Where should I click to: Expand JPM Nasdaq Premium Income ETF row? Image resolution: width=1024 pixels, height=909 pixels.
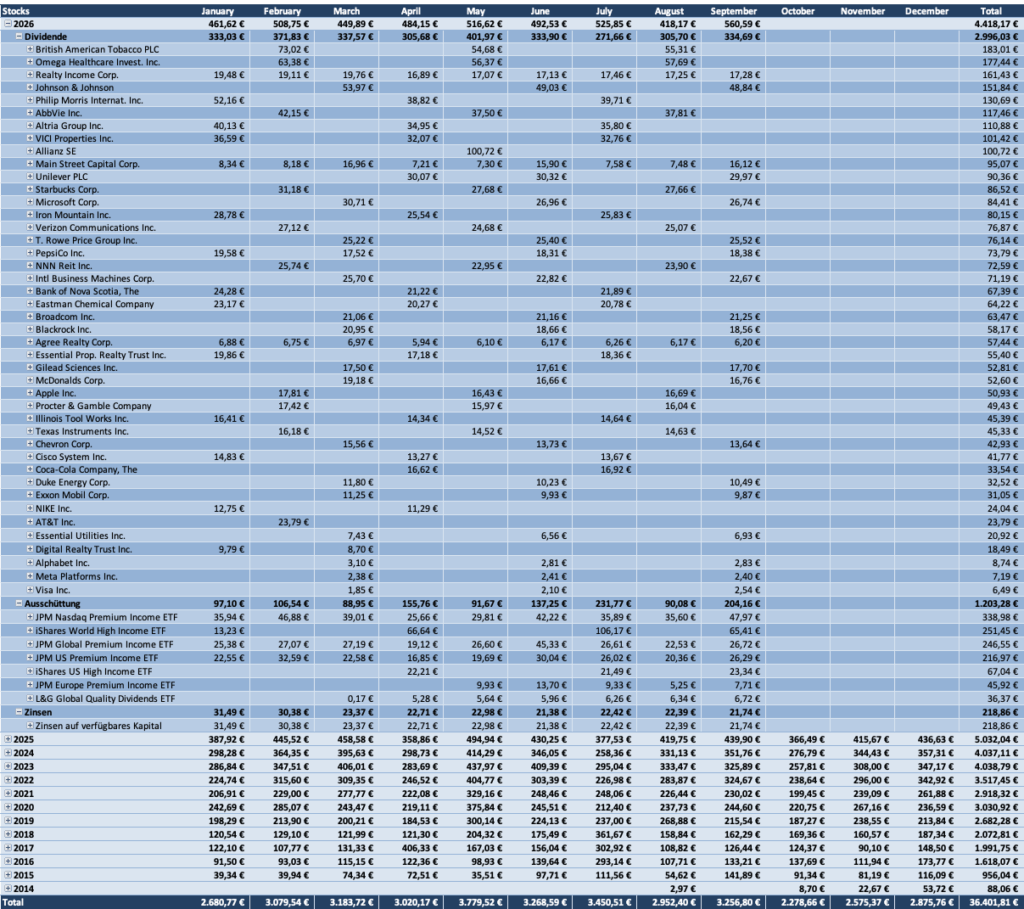[30, 617]
